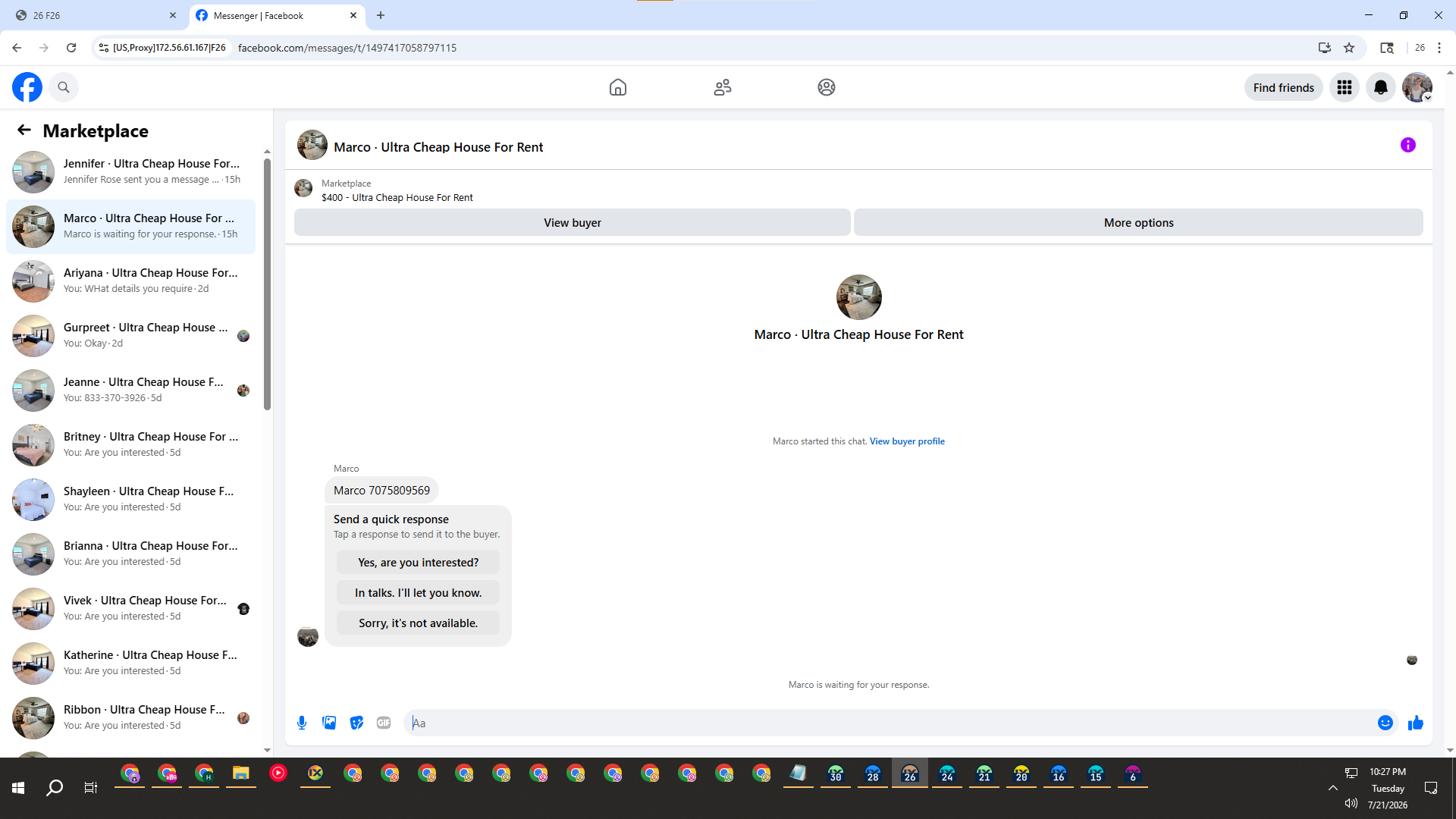This screenshot has width=1456, height=819.
Task: Open Britney's conversation in the list
Action: coord(130,445)
